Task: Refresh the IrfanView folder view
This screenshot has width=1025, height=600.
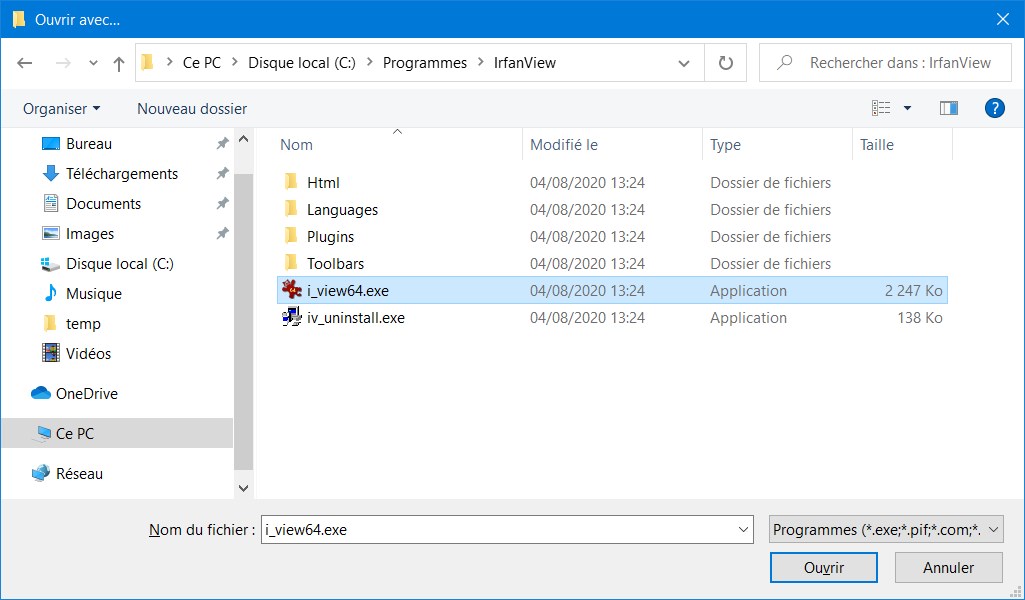Action: [726, 63]
